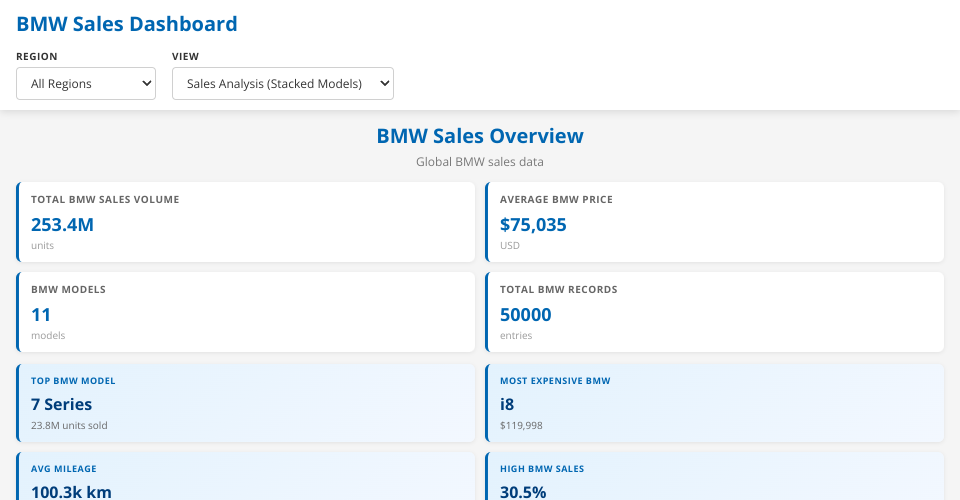Click the VIEW field label

pos(185,57)
